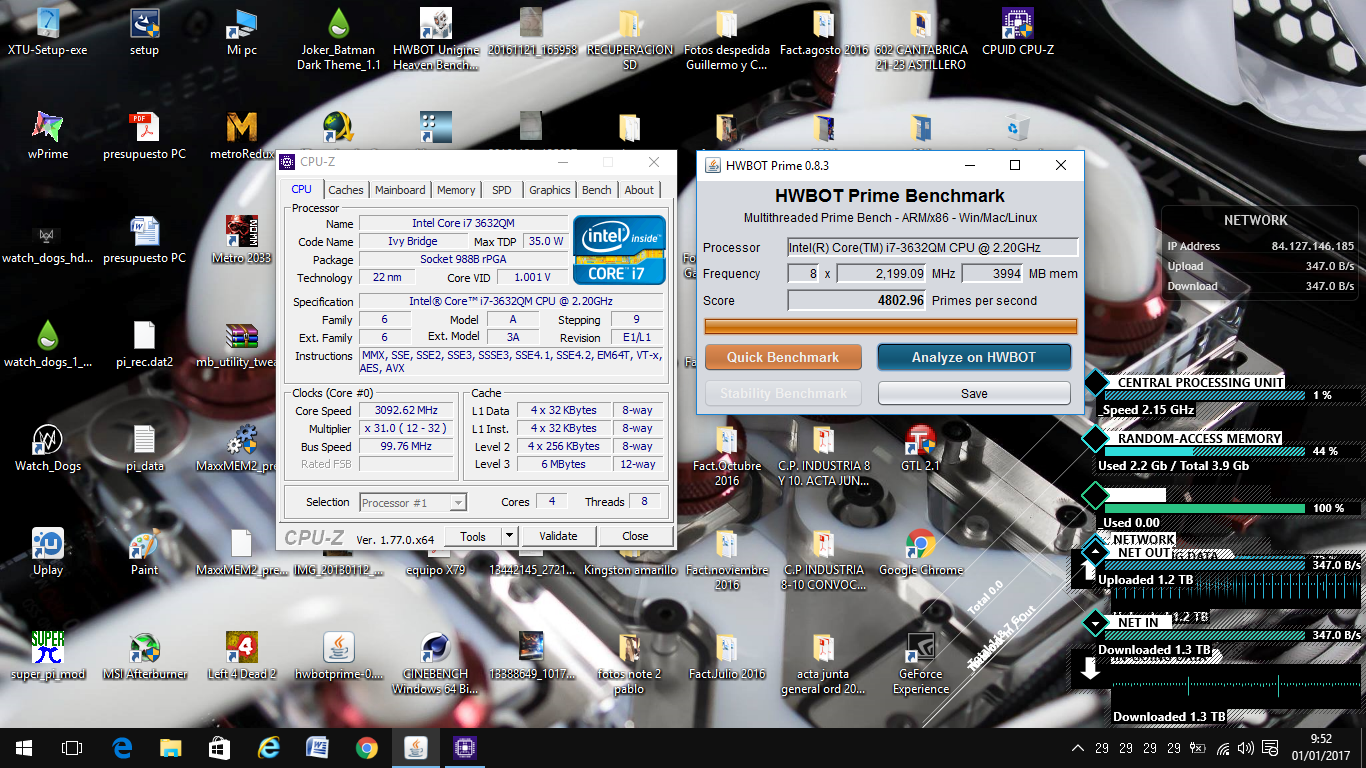
Task: Click the HWBOT Processor name field
Action: click(933, 247)
